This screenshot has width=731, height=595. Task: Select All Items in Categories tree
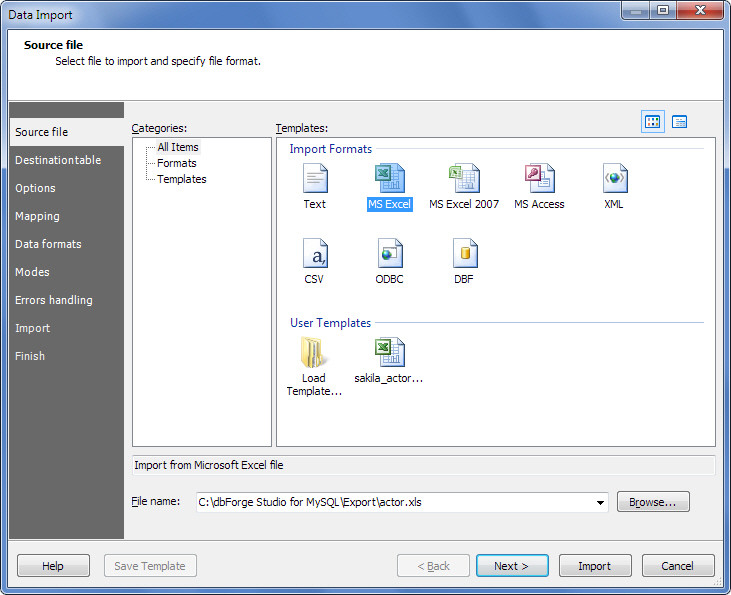pos(178,147)
